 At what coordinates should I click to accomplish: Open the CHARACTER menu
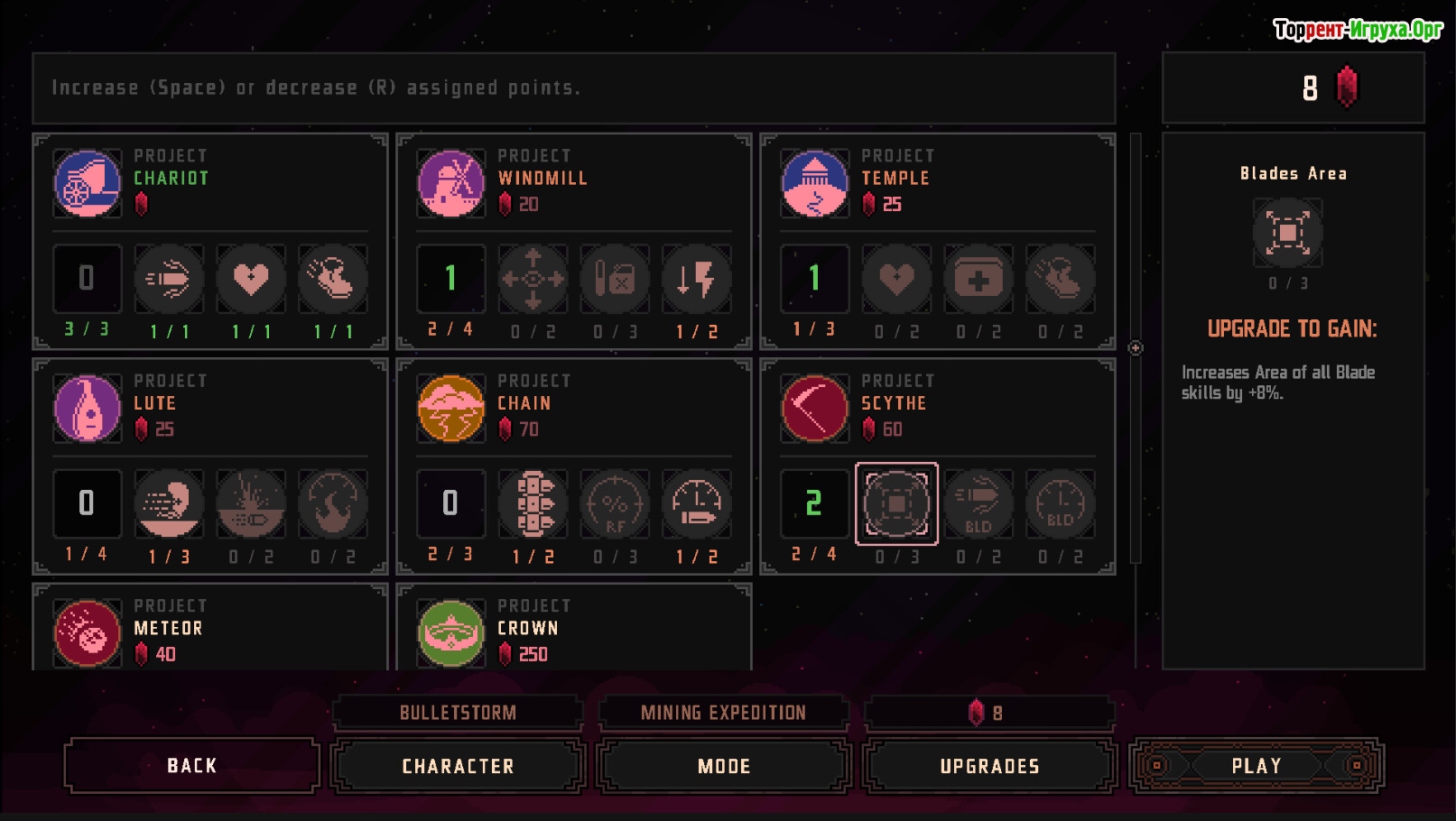[x=459, y=766]
